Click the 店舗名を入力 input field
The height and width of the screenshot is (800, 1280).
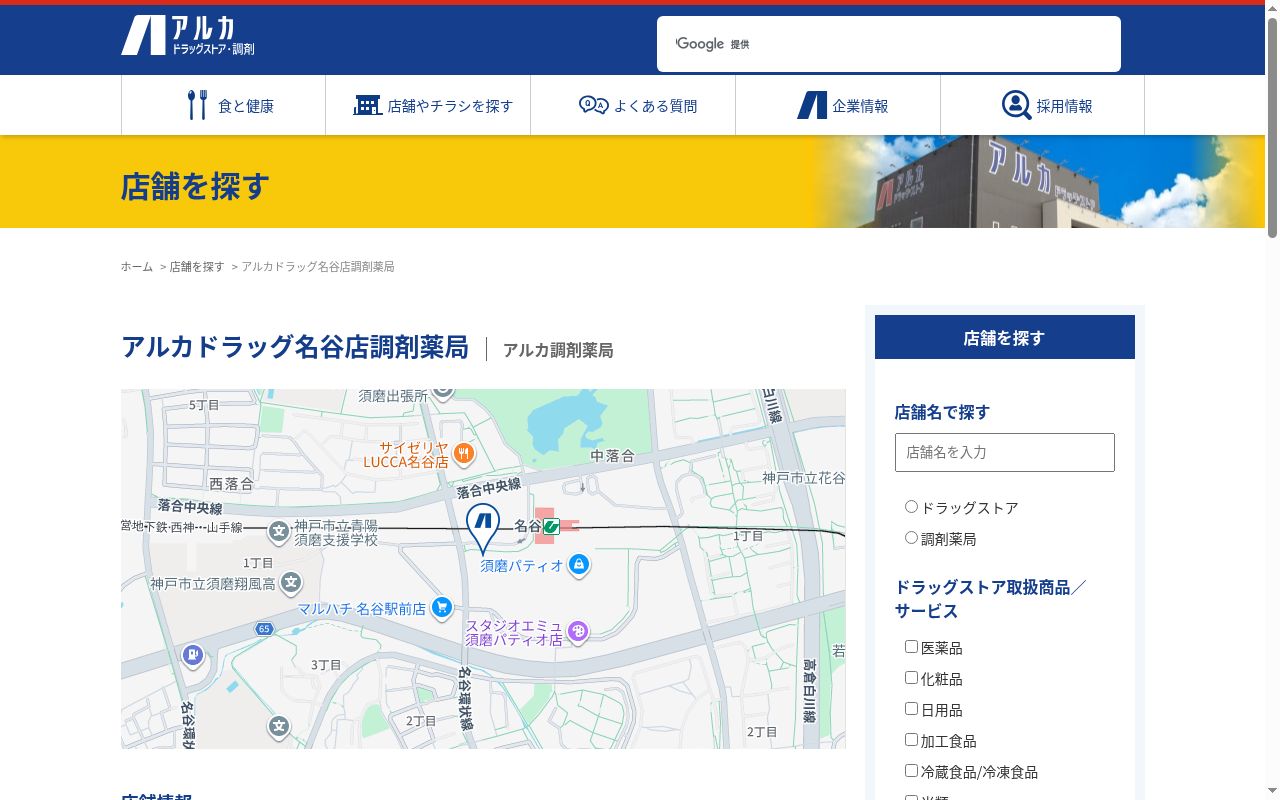[x=1005, y=452]
